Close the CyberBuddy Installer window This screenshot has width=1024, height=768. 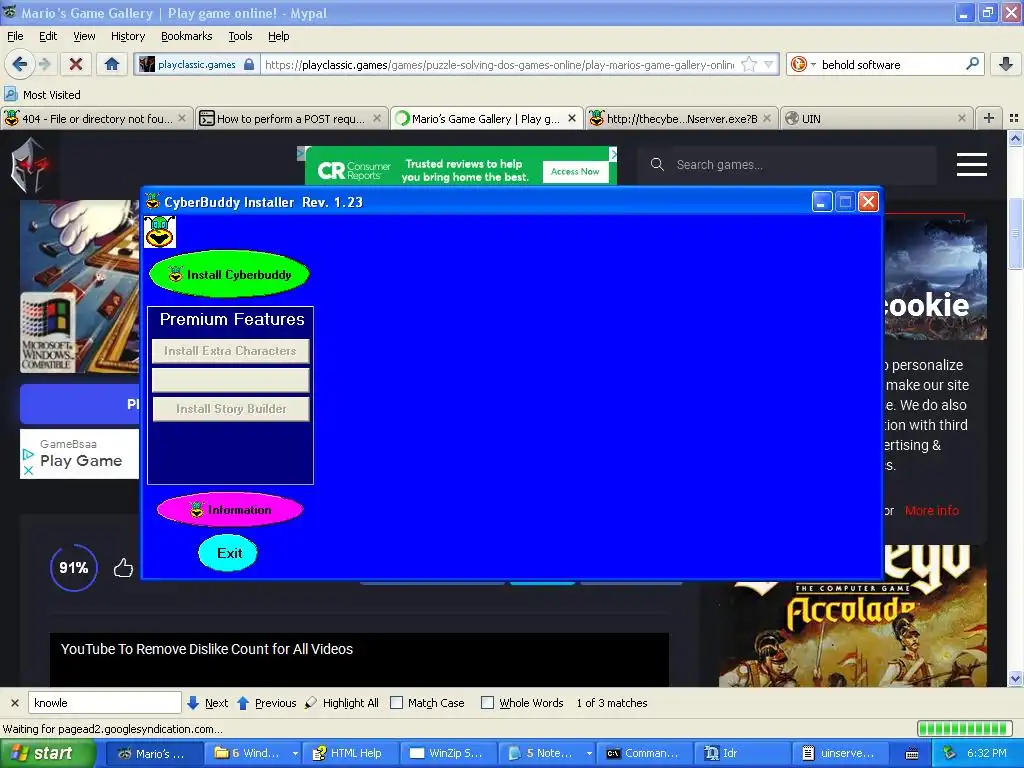(869, 202)
